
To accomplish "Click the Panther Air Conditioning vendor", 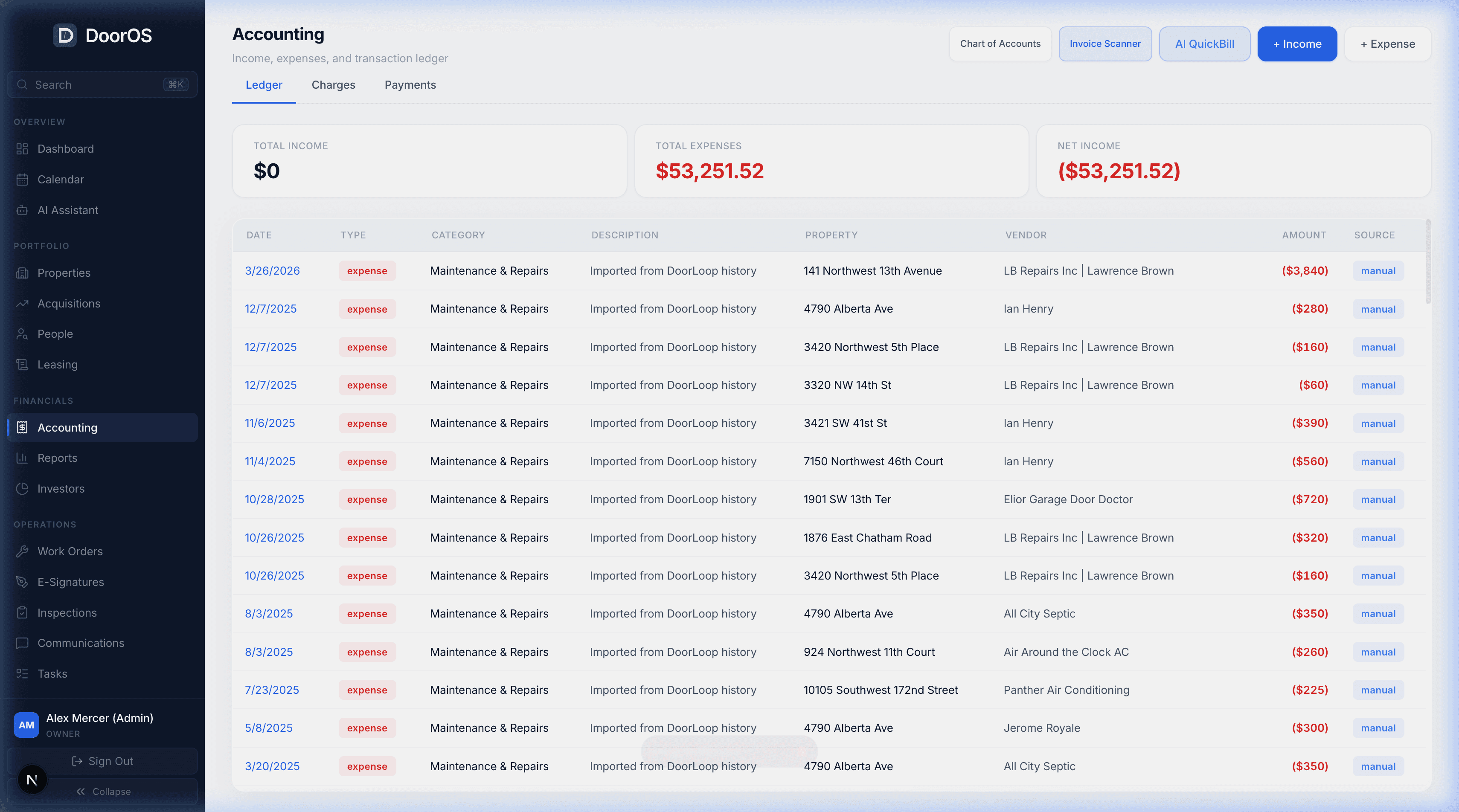I will [x=1067, y=690].
